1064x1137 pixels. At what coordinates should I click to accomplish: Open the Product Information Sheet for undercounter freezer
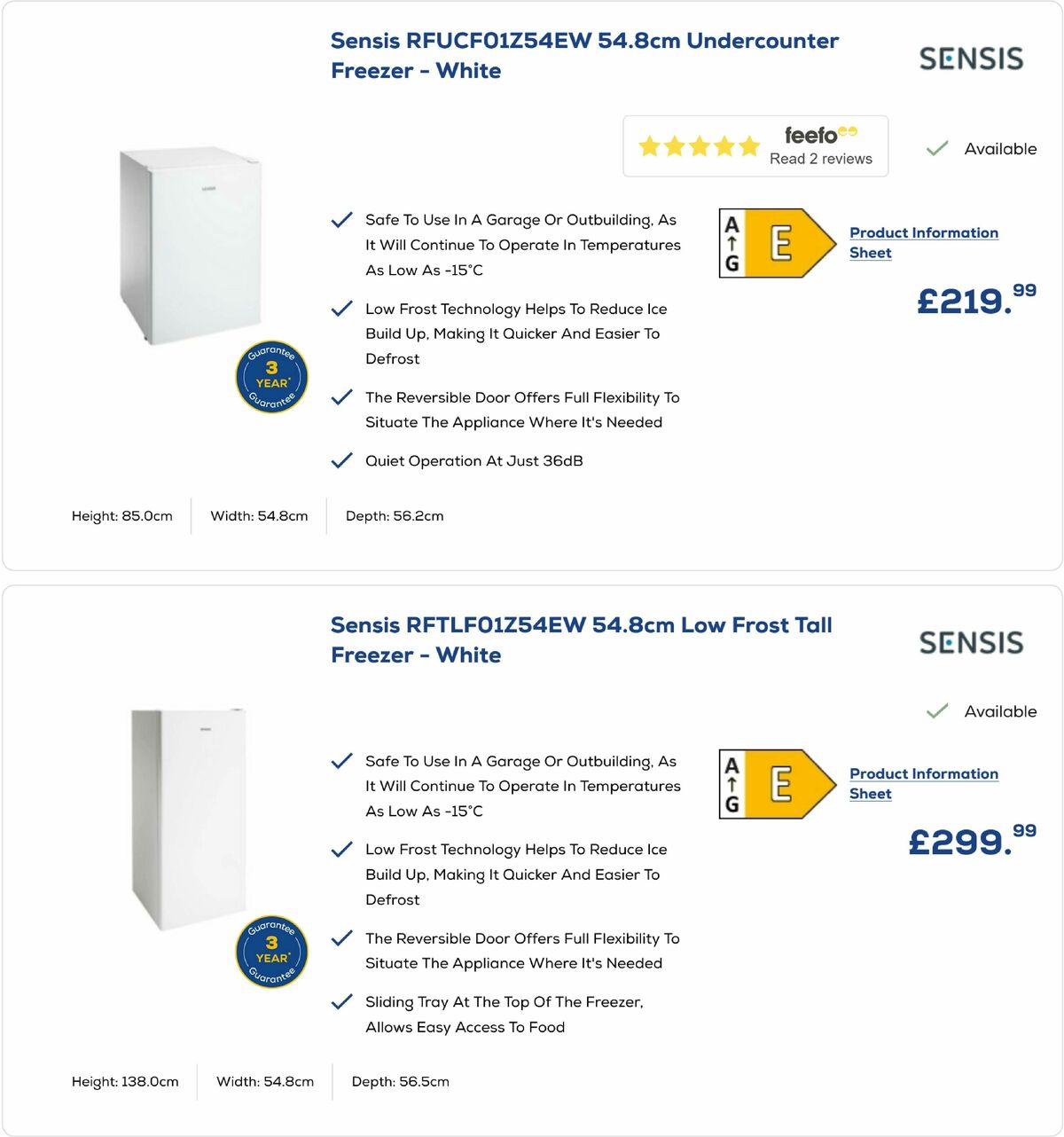[x=923, y=242]
